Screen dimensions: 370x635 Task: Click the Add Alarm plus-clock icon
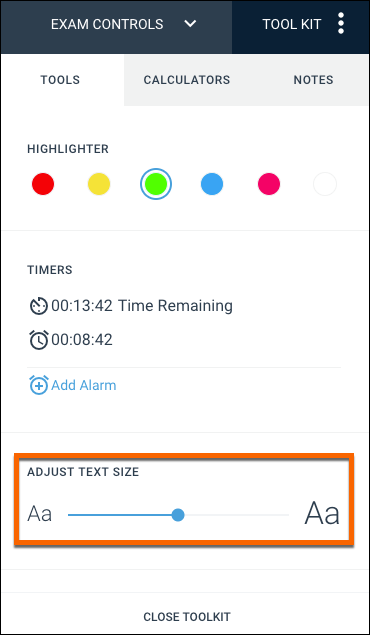pyautogui.click(x=39, y=385)
